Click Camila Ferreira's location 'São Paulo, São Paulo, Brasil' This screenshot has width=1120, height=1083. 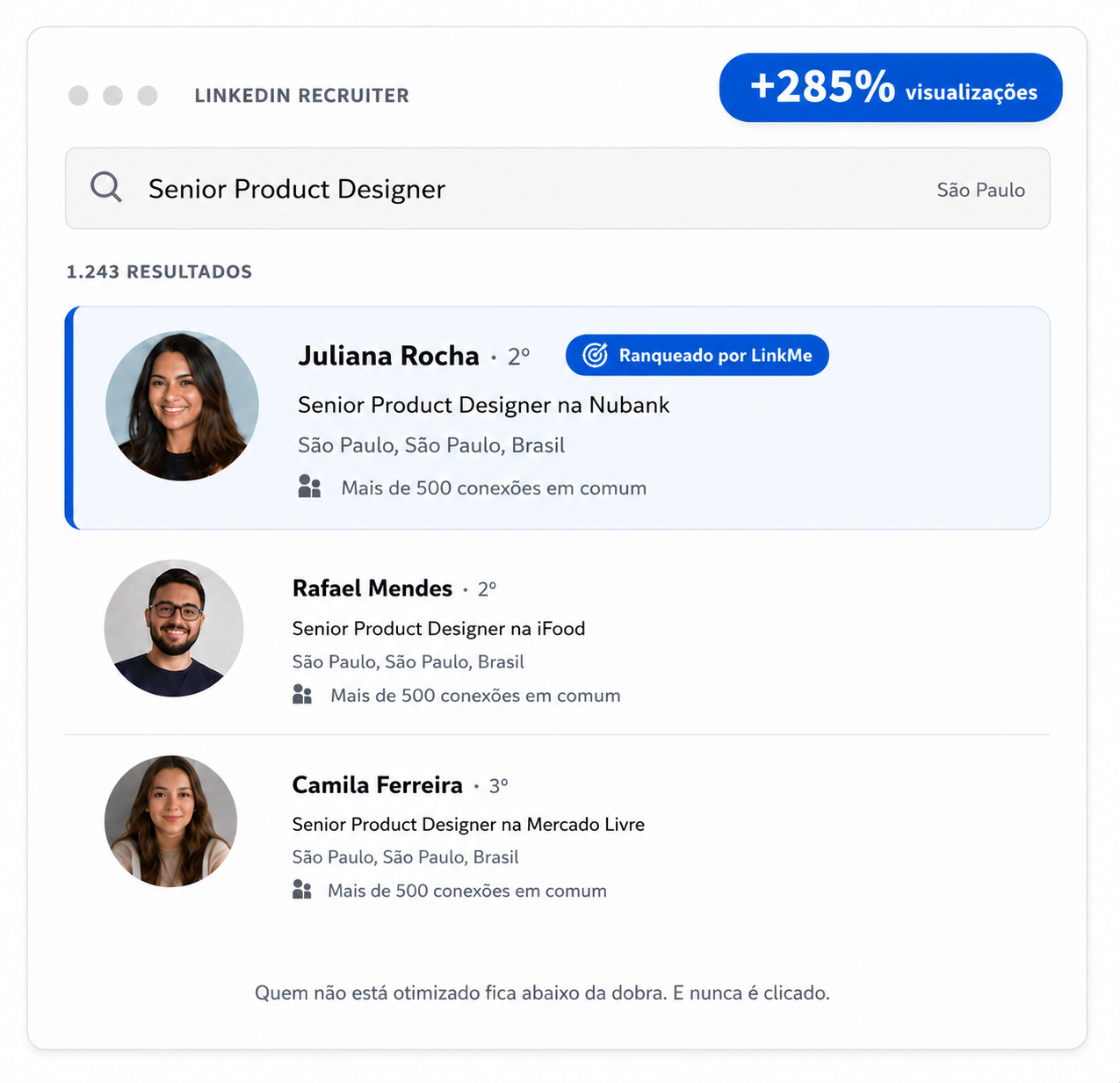coord(406,857)
